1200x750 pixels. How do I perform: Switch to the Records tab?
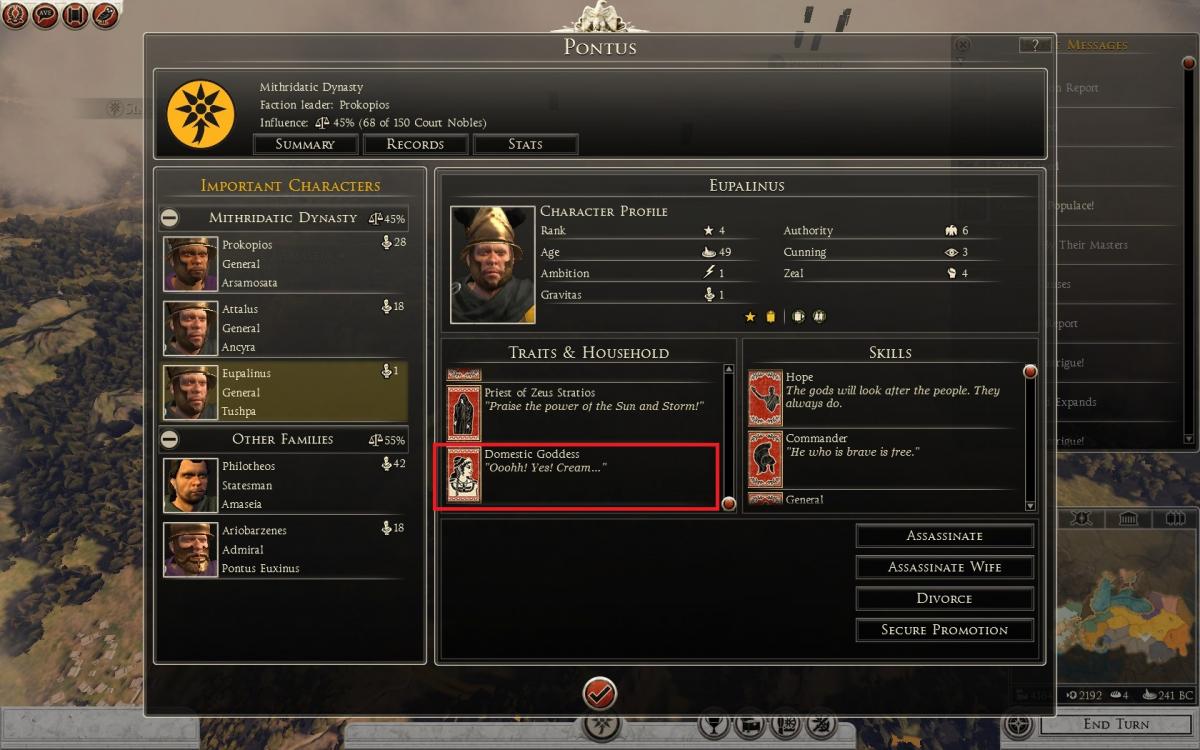click(x=415, y=144)
